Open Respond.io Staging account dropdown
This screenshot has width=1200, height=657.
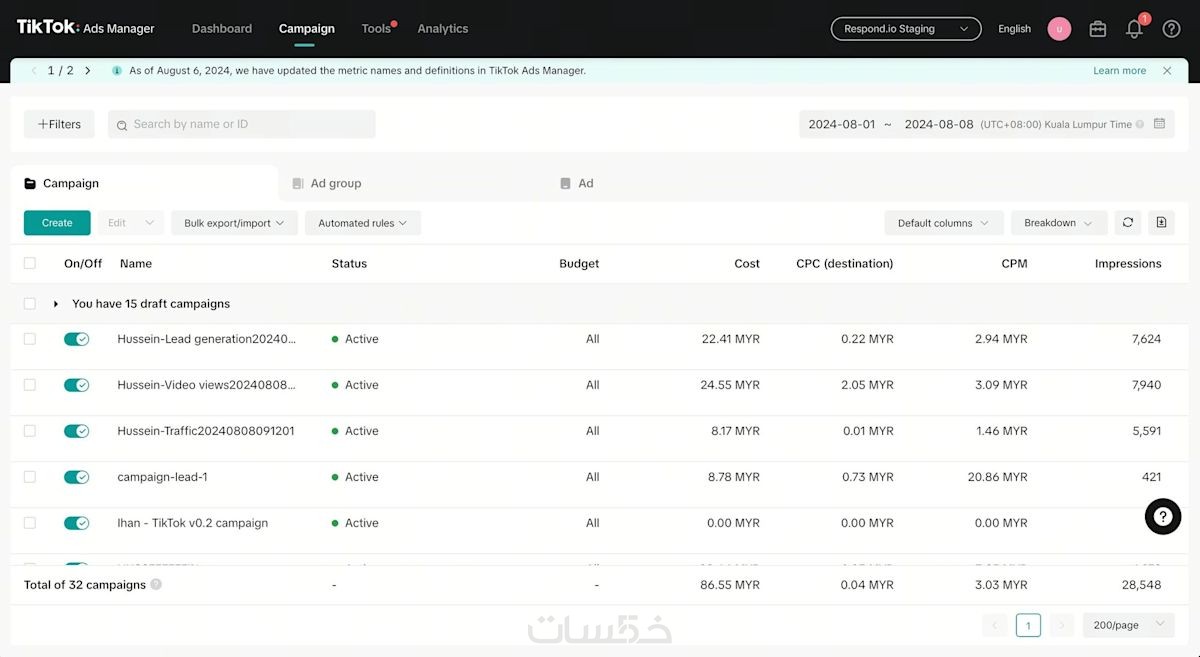(x=906, y=29)
